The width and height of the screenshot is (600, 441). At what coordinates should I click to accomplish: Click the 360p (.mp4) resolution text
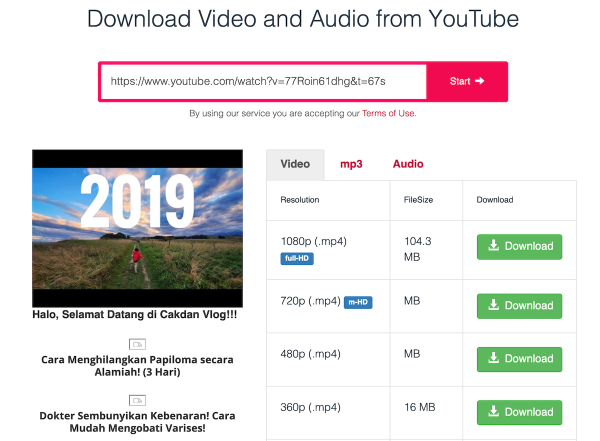coord(310,407)
